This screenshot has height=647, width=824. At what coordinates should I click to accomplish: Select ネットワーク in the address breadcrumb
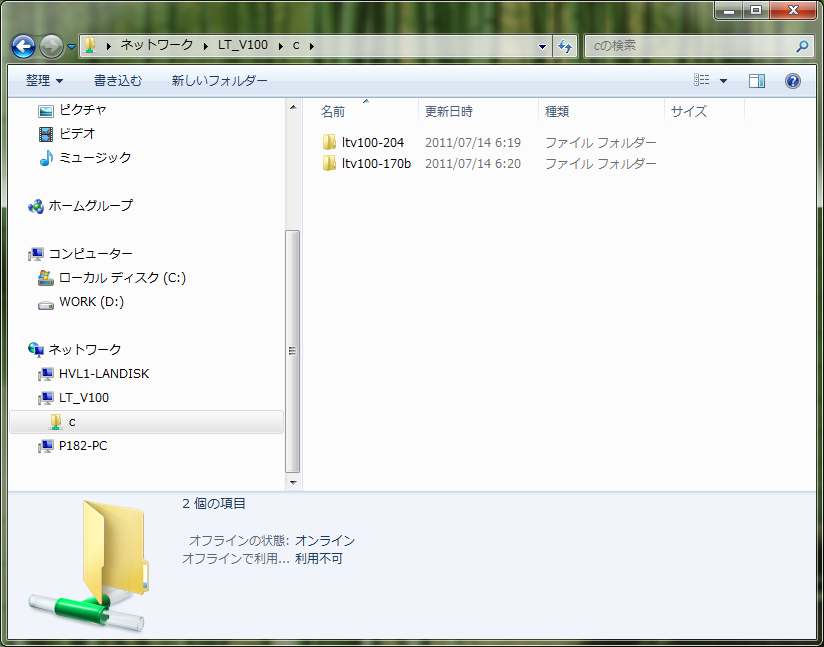tap(157, 45)
